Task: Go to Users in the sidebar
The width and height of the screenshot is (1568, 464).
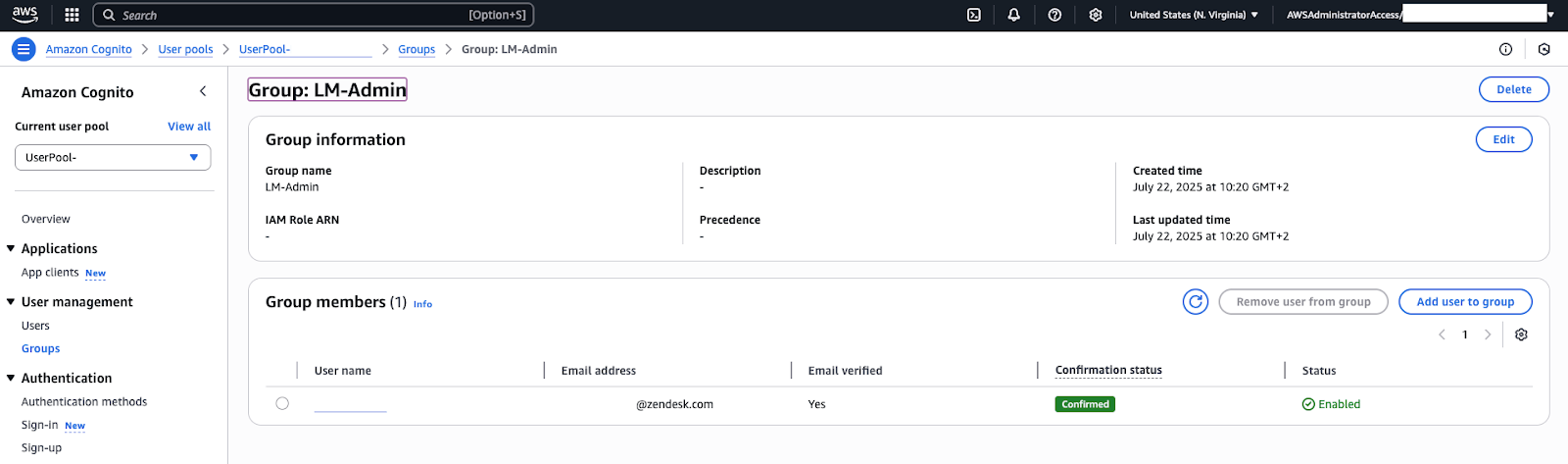Action: pyautogui.click(x=35, y=326)
